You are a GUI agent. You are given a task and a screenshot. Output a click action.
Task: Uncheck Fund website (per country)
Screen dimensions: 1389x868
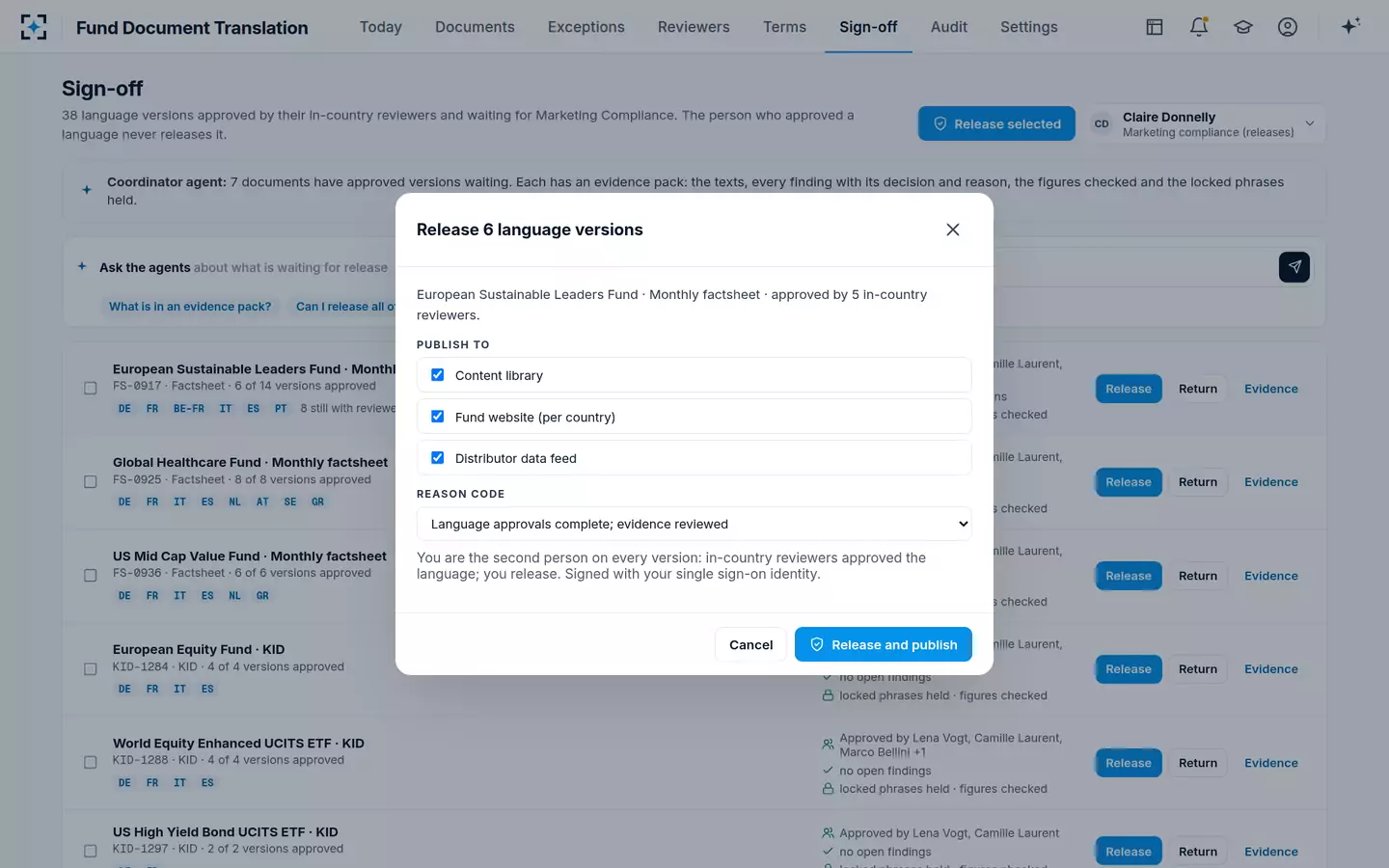[x=438, y=417]
